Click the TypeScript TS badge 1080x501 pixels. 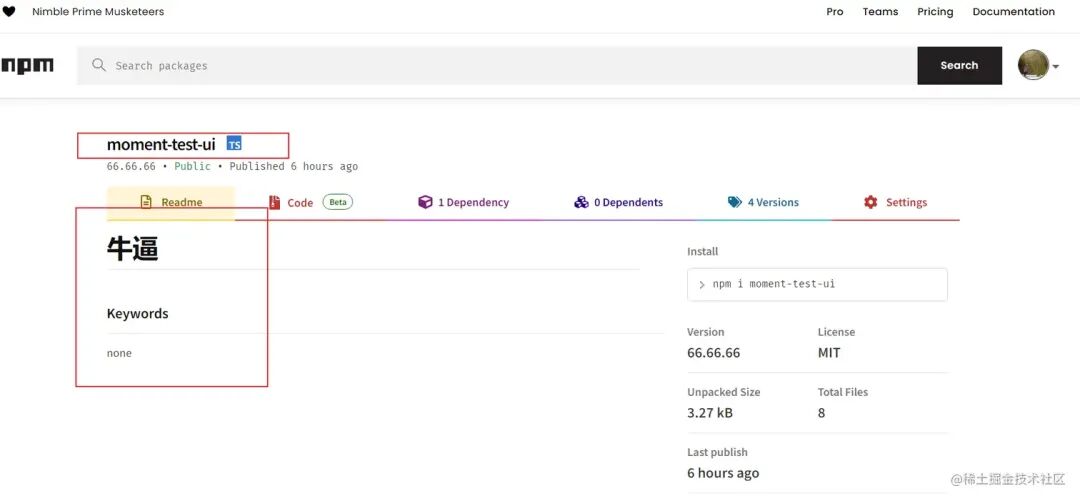[x=234, y=144]
